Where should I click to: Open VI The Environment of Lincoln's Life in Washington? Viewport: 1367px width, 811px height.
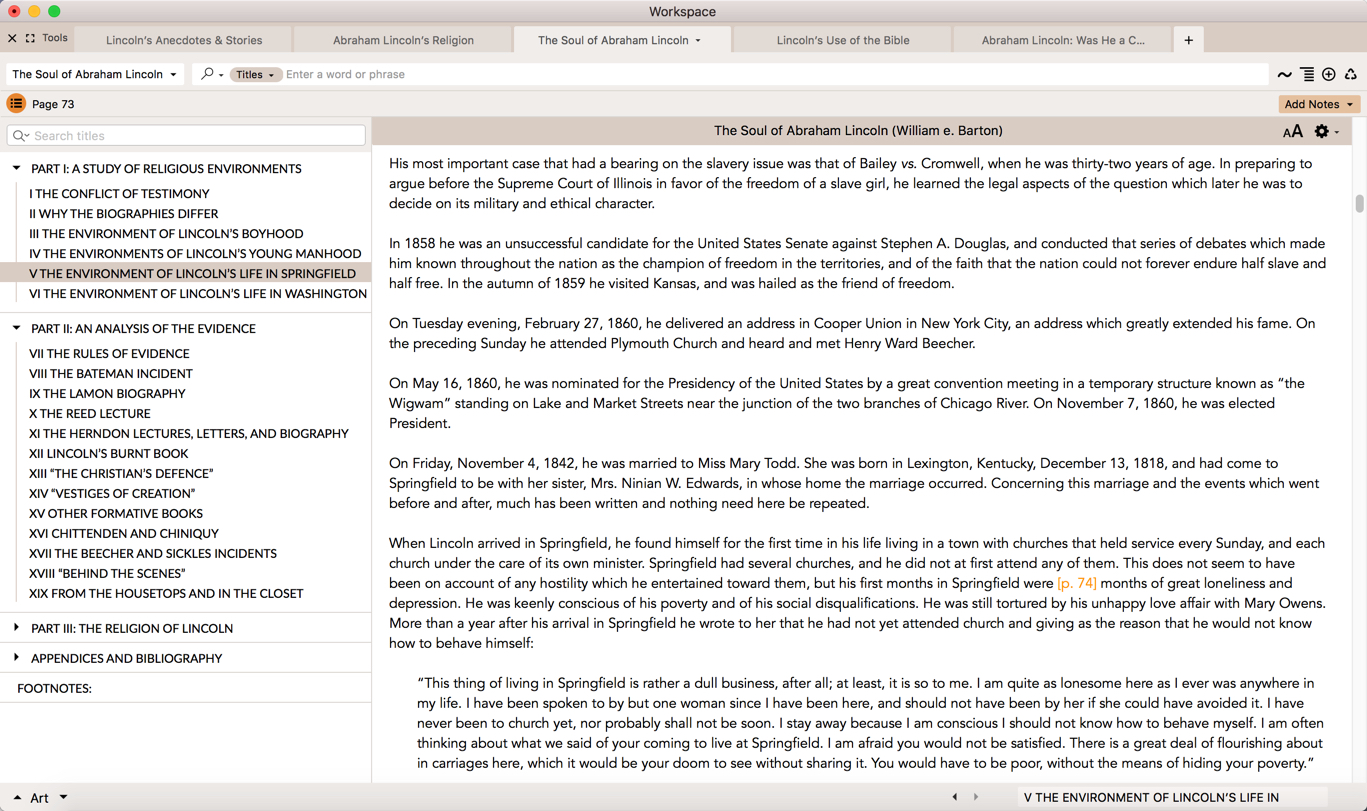click(198, 294)
